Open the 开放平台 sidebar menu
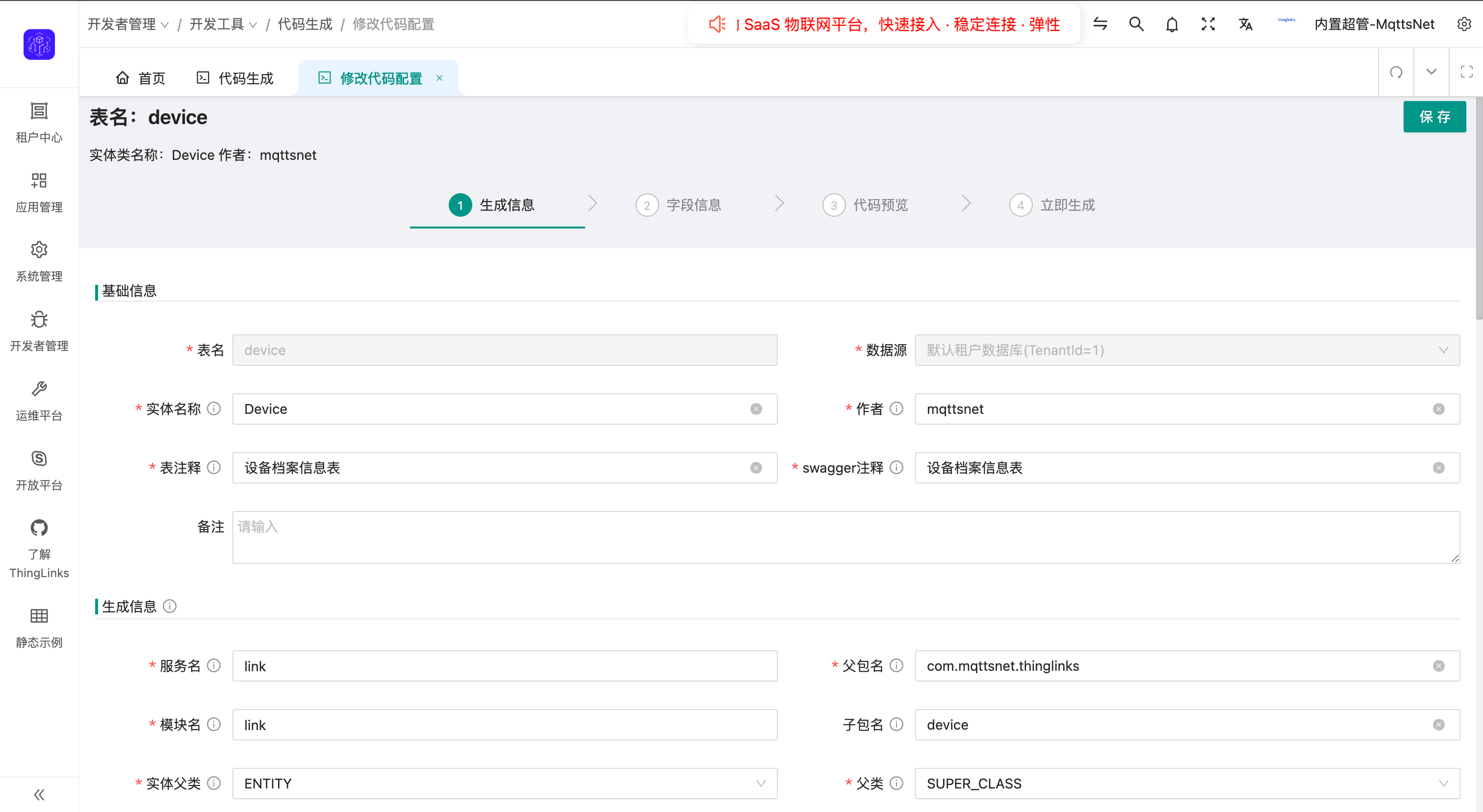Image resolution: width=1483 pixels, height=812 pixels. [x=39, y=471]
